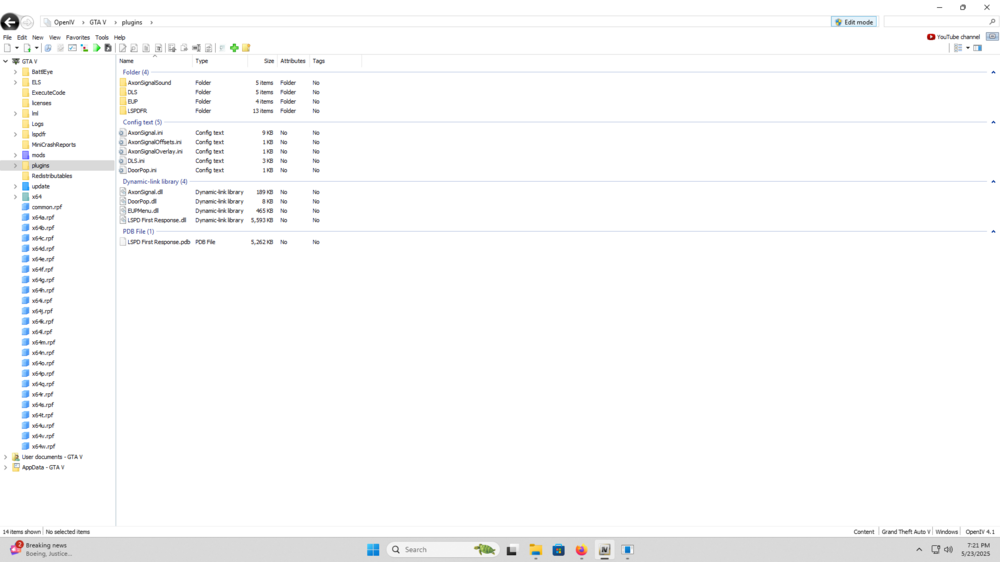This screenshot has width=1000, height=562.
Task: Select EUPMenu.dll file
Action: pos(143,211)
